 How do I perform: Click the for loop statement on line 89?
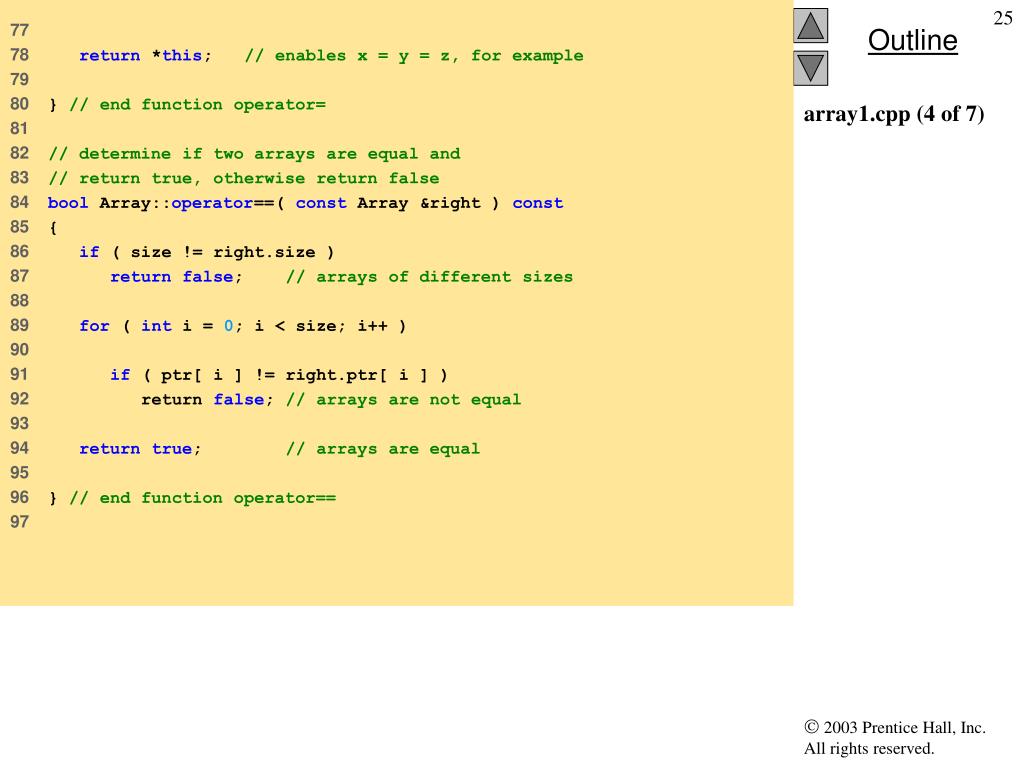click(x=243, y=326)
